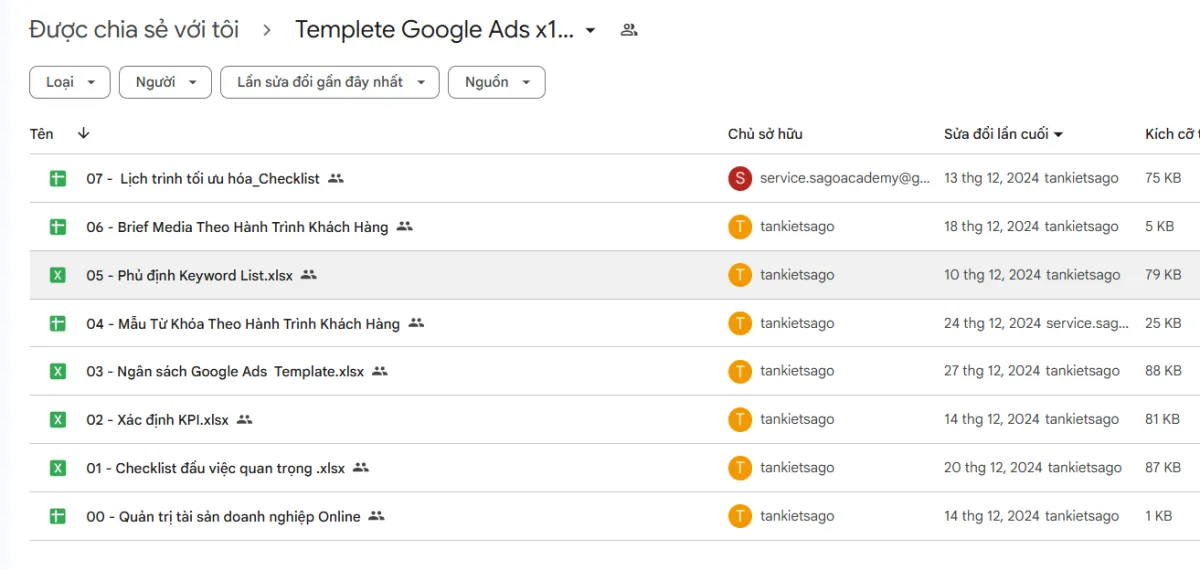Open the Loại filter dropdown
The width and height of the screenshot is (1200, 570).
pyautogui.click(x=70, y=82)
